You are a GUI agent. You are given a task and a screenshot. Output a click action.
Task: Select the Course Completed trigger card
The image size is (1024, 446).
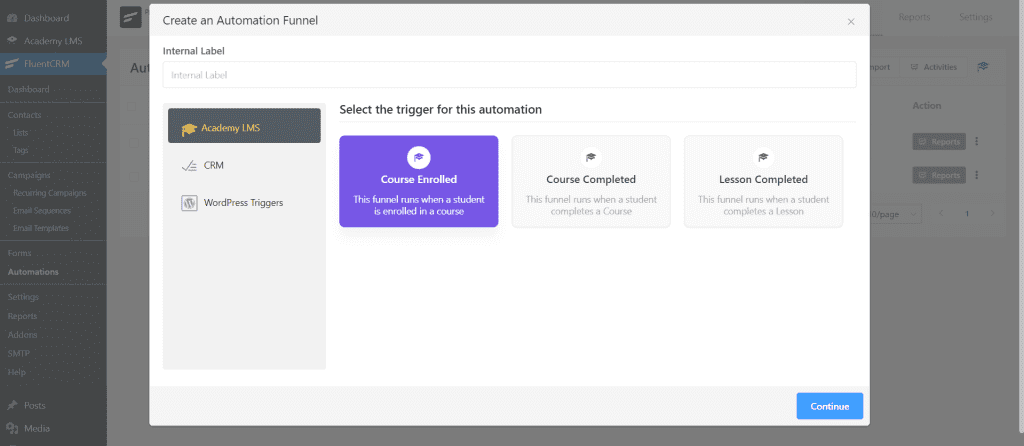591,182
